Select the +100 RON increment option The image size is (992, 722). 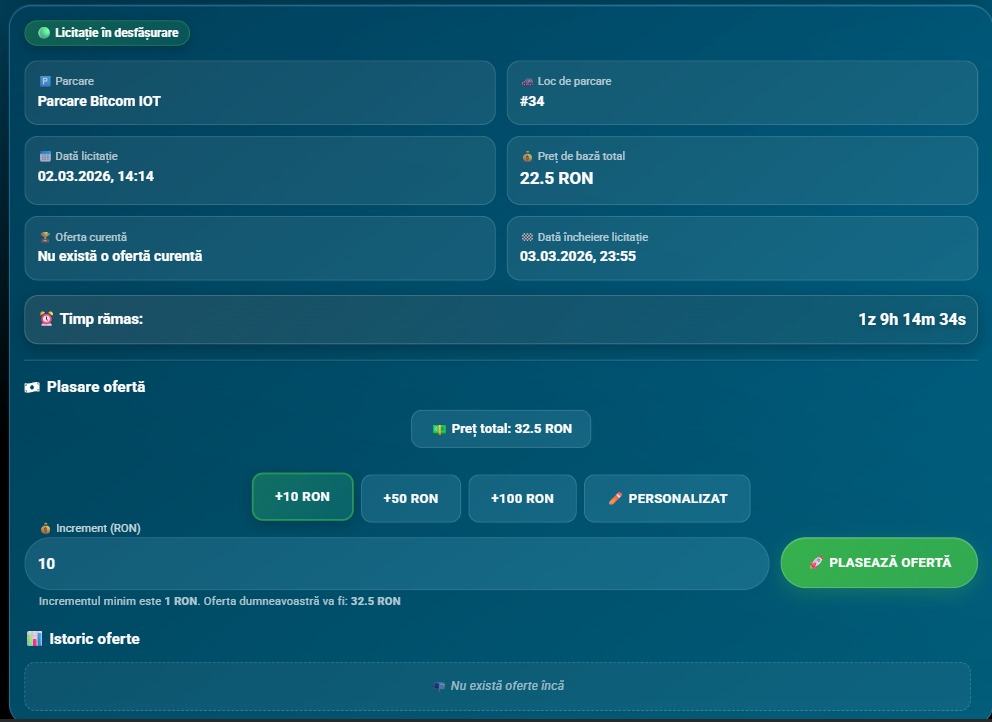[x=522, y=498]
